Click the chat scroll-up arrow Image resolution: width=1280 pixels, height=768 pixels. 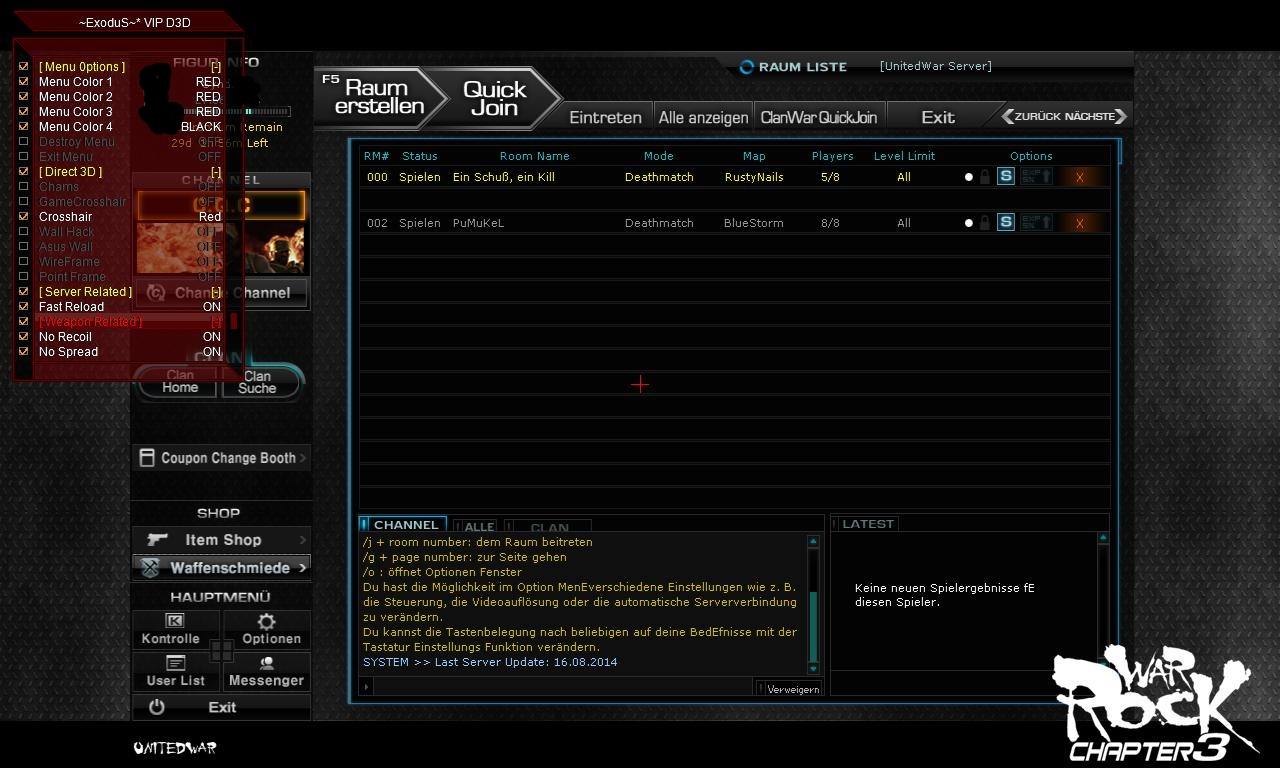[x=813, y=541]
